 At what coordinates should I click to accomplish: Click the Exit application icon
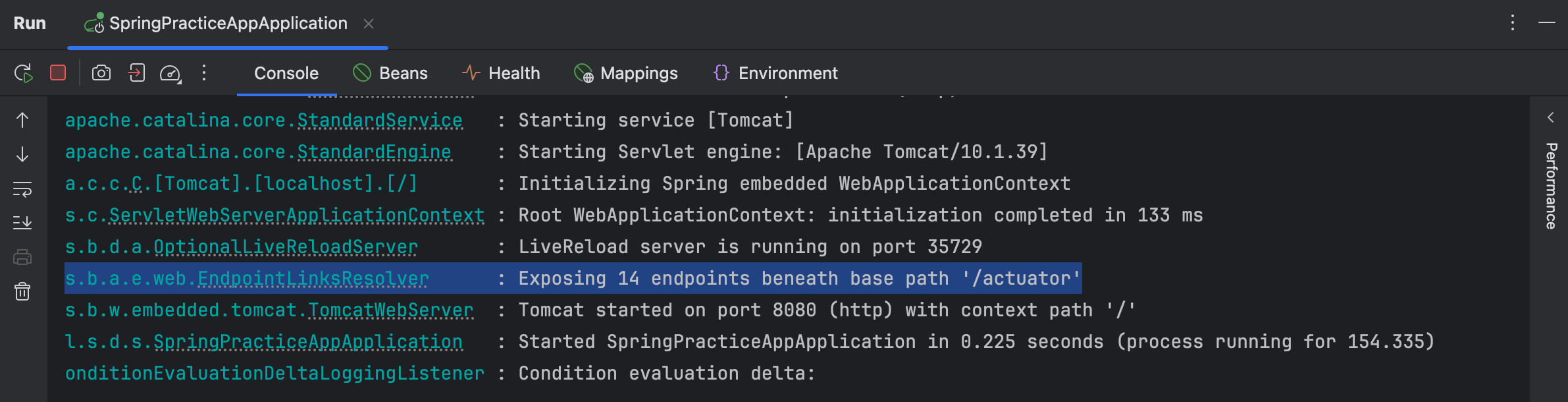tap(136, 72)
